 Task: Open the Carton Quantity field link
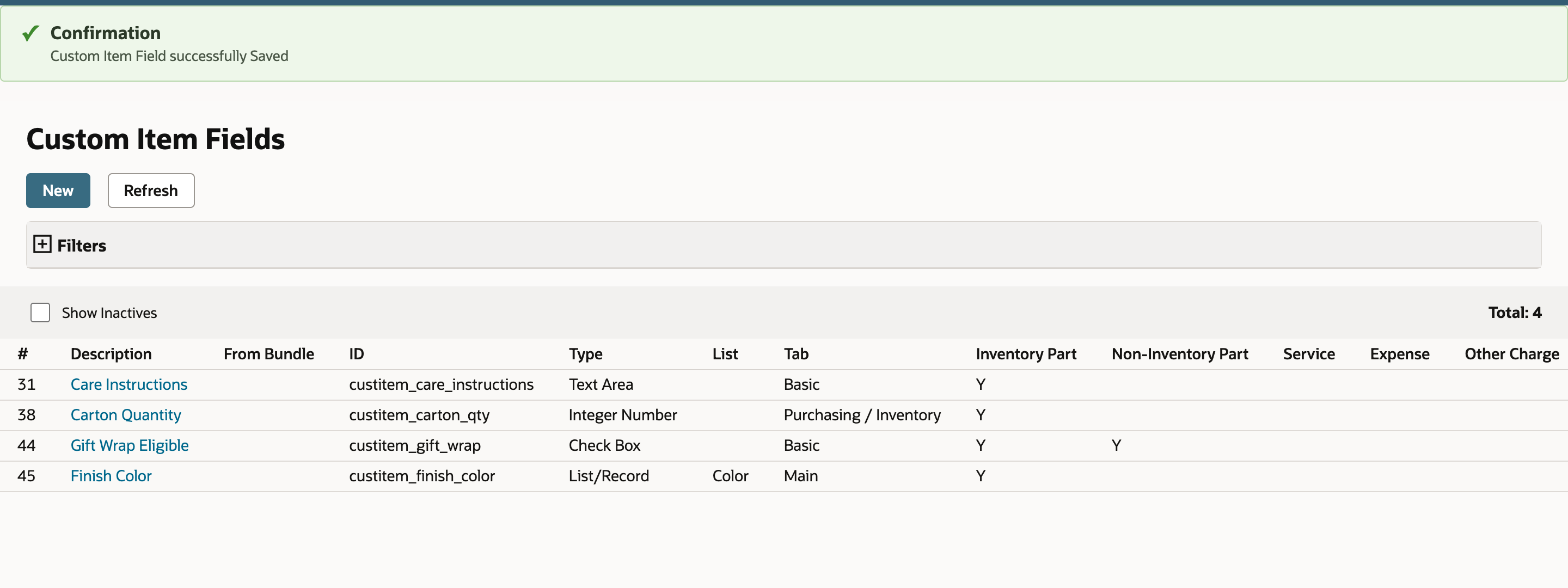[x=126, y=415]
